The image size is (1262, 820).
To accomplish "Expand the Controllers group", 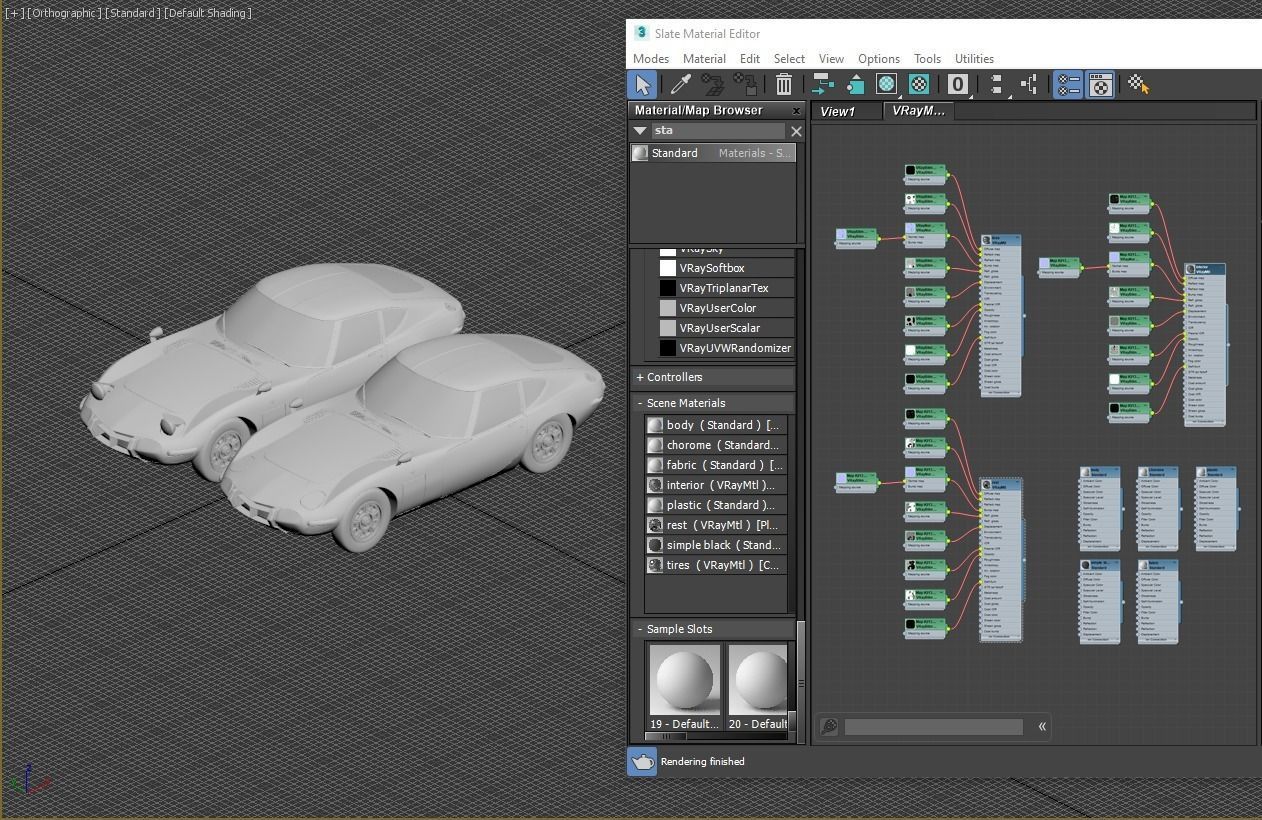I will (713, 377).
